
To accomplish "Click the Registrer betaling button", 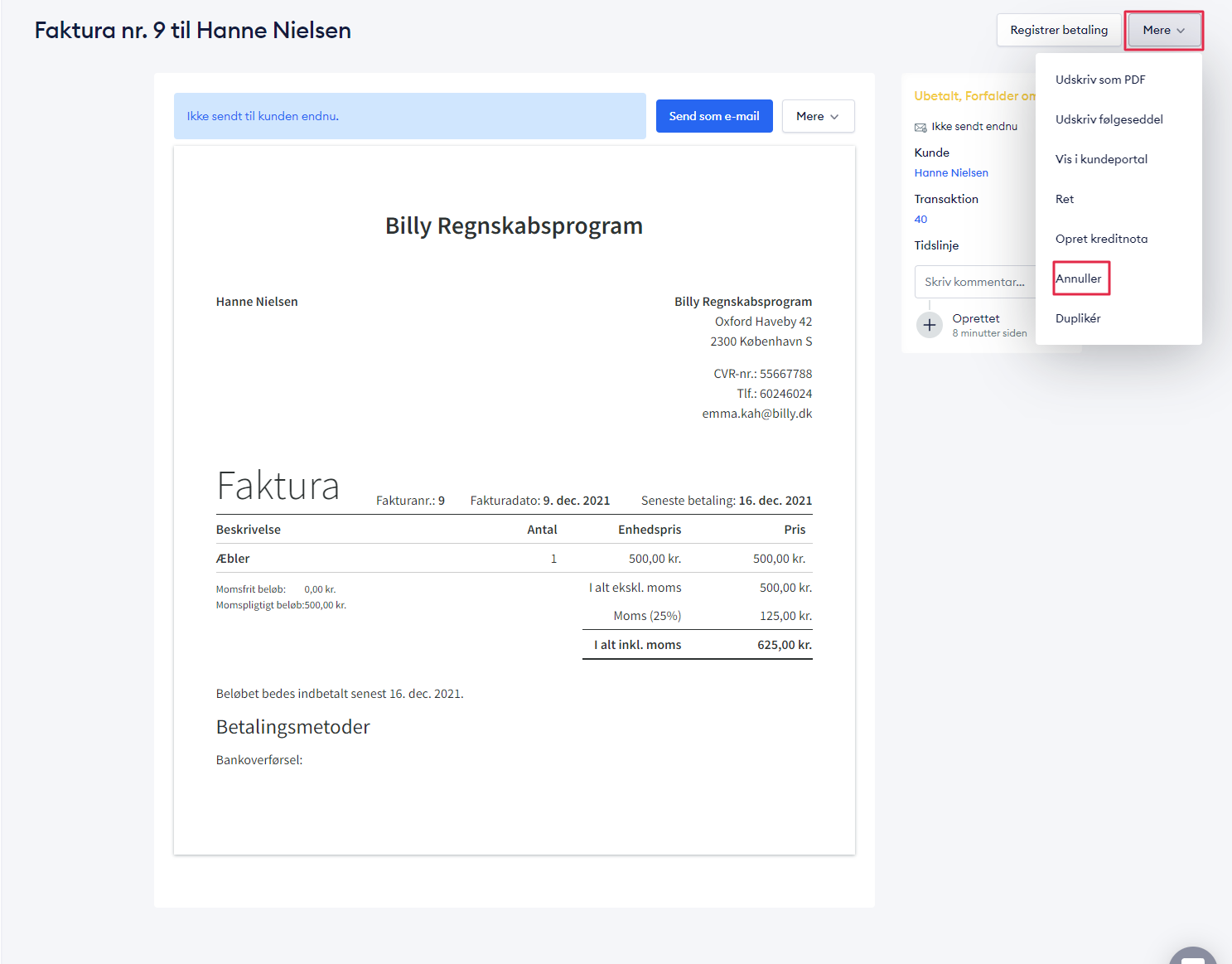I will [x=1059, y=30].
